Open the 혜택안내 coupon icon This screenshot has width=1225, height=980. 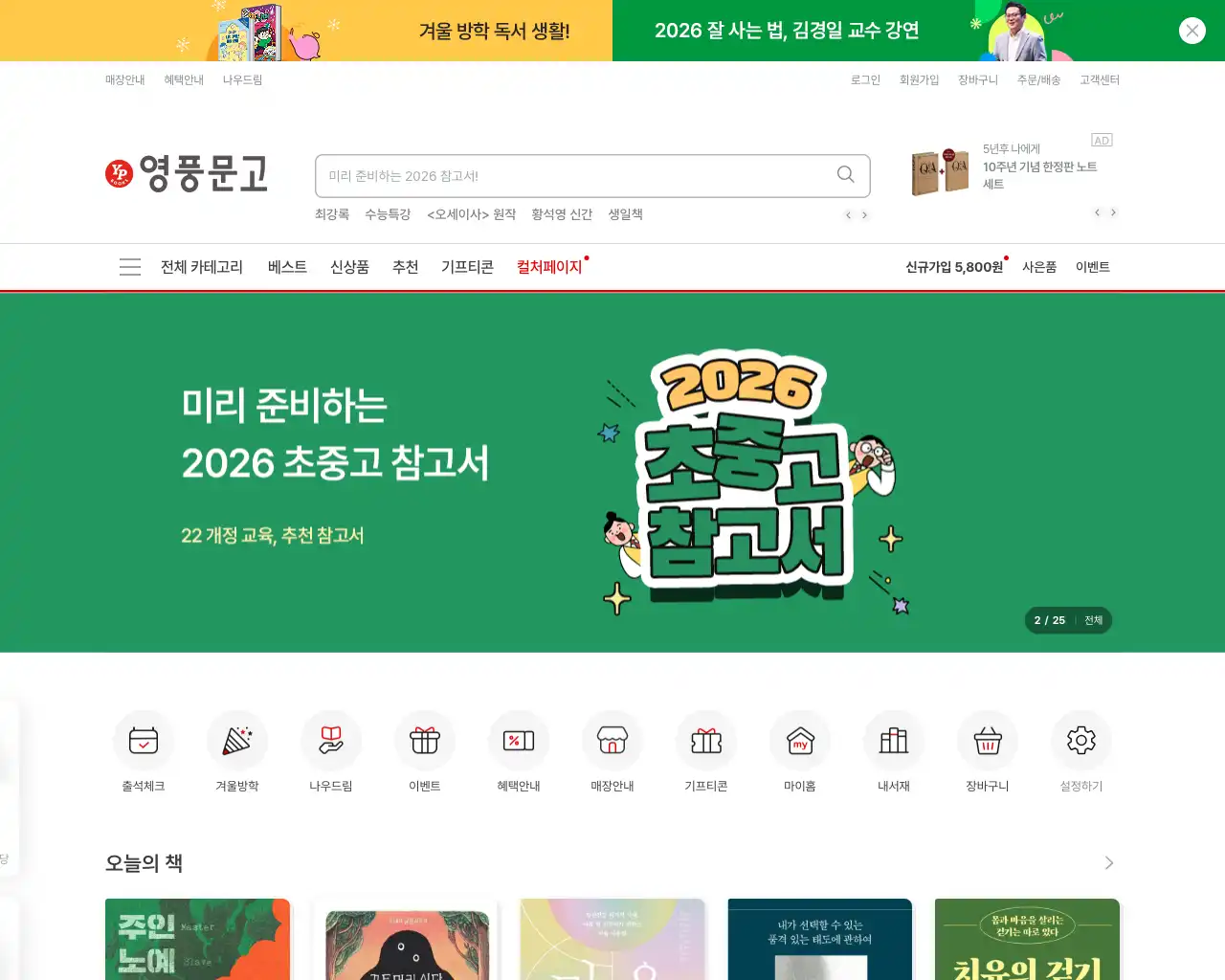click(x=519, y=740)
